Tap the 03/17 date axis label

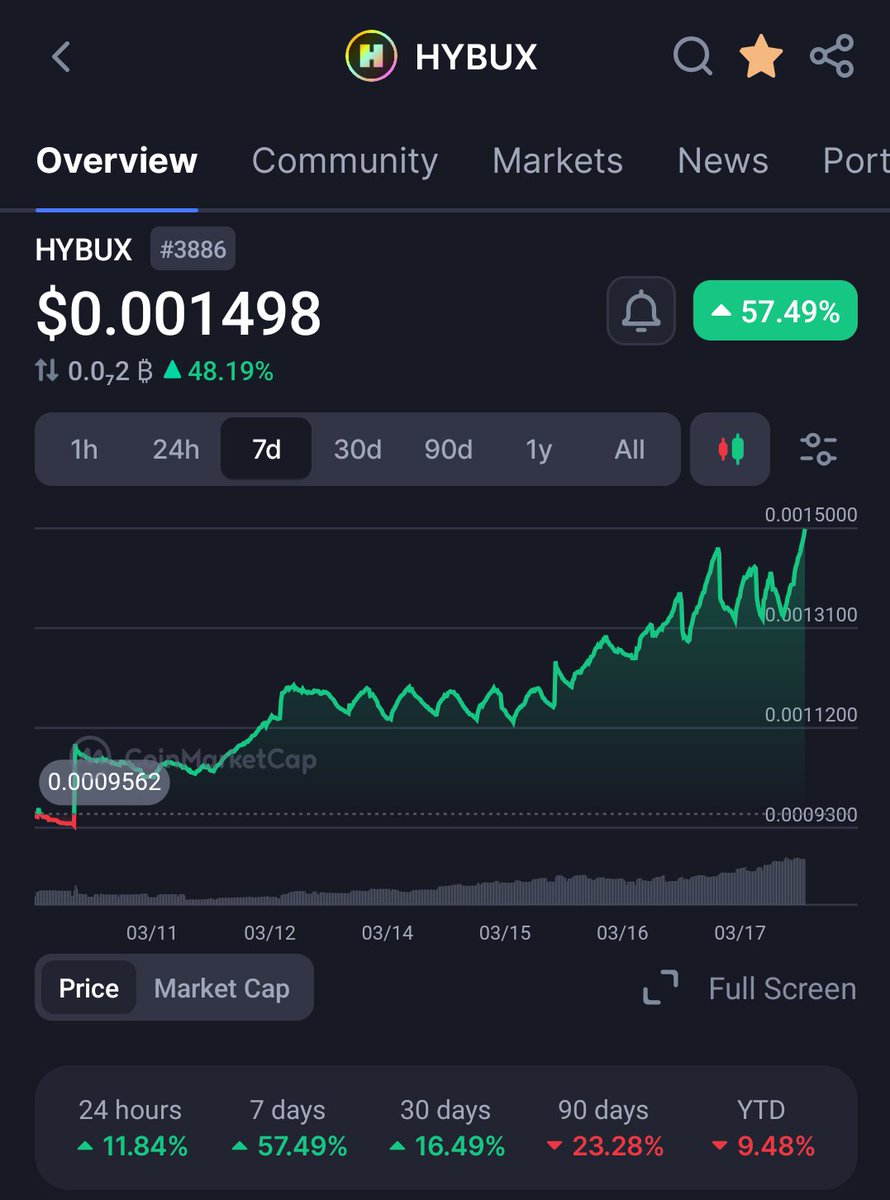tap(739, 933)
